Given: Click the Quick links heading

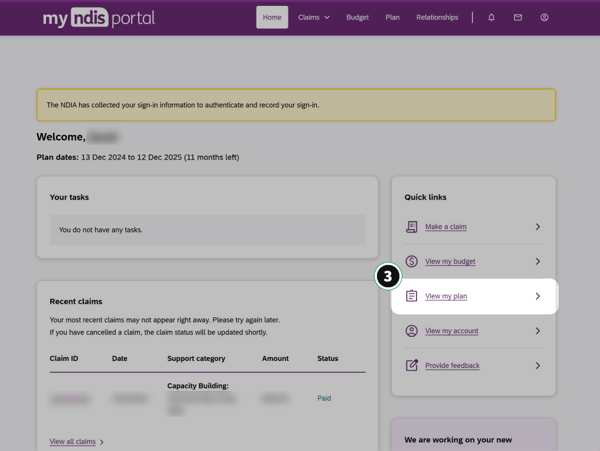Looking at the screenshot, I should 425,197.
